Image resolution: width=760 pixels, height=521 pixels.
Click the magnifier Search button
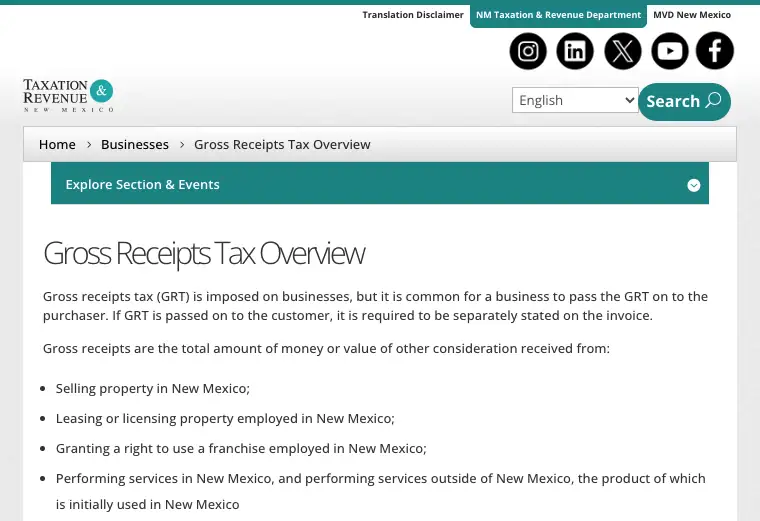tap(684, 101)
